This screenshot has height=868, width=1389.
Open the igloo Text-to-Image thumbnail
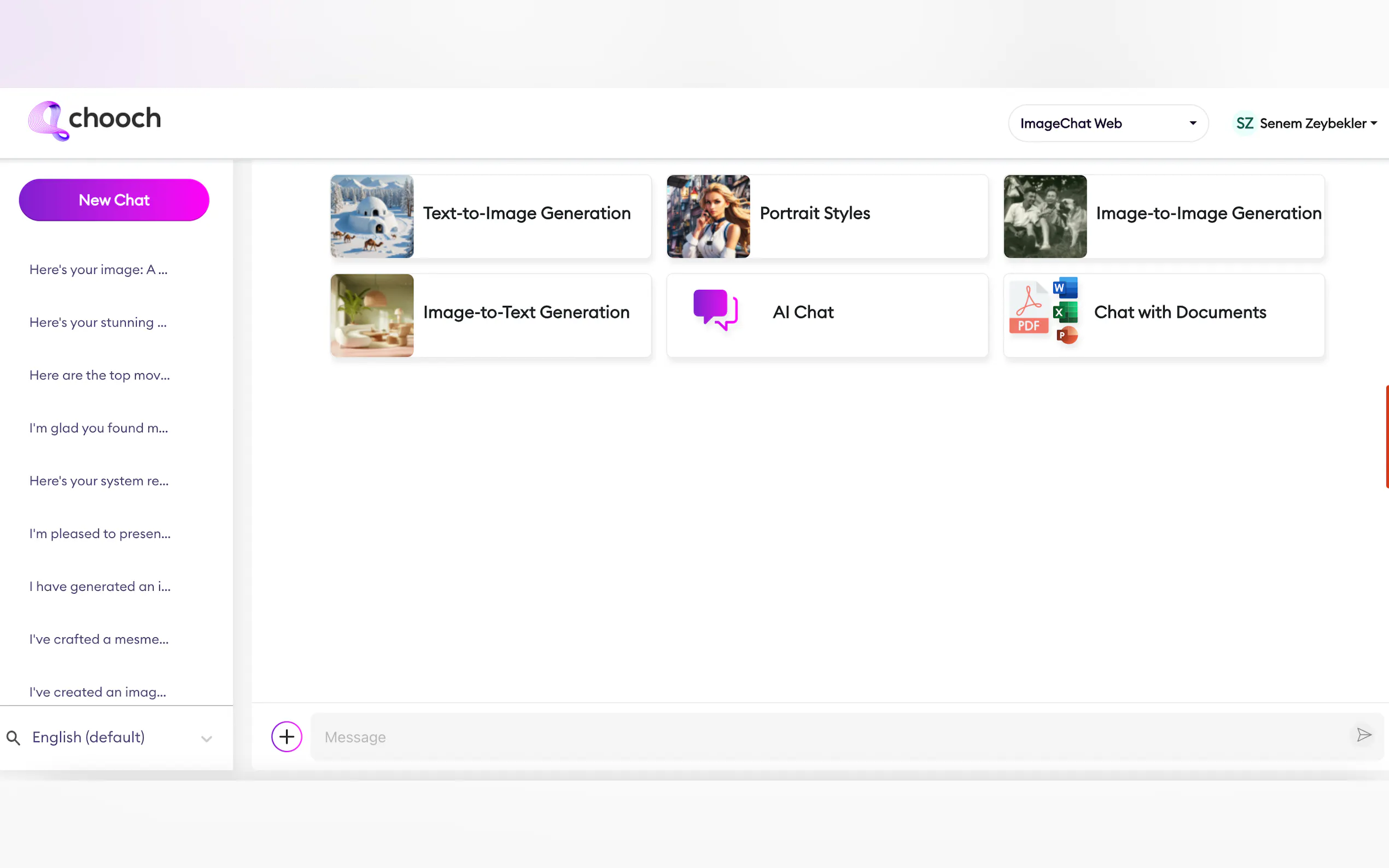[x=372, y=216]
